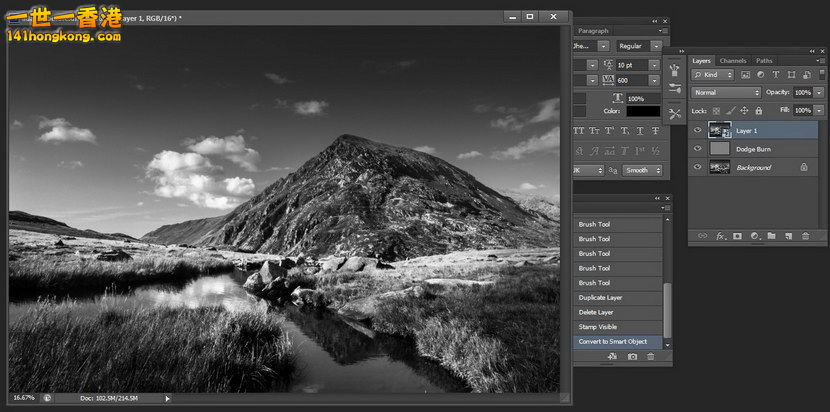The image size is (830, 412).
Task: Select the Background layer thumbnail
Action: [x=719, y=167]
